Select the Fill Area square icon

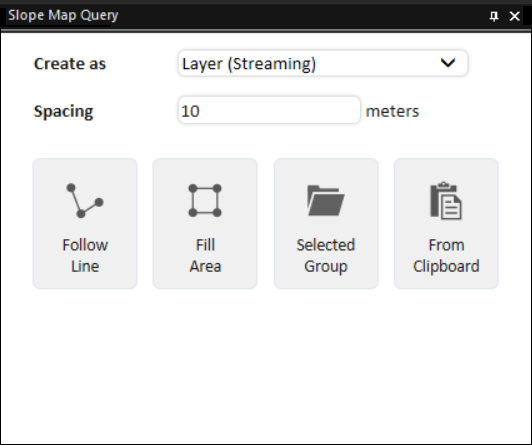(x=205, y=200)
